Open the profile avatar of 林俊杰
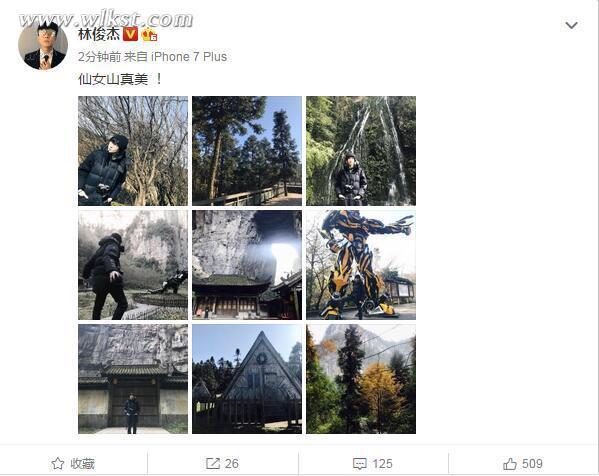The height and width of the screenshot is (476, 599). (43, 46)
